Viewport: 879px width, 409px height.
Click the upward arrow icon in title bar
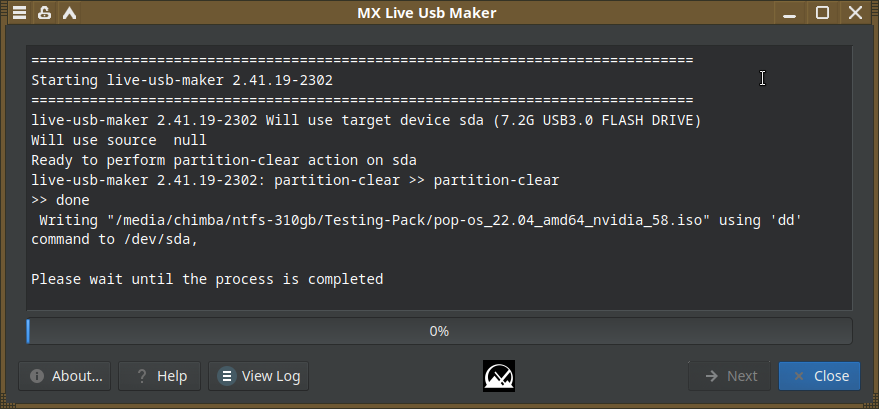point(69,13)
